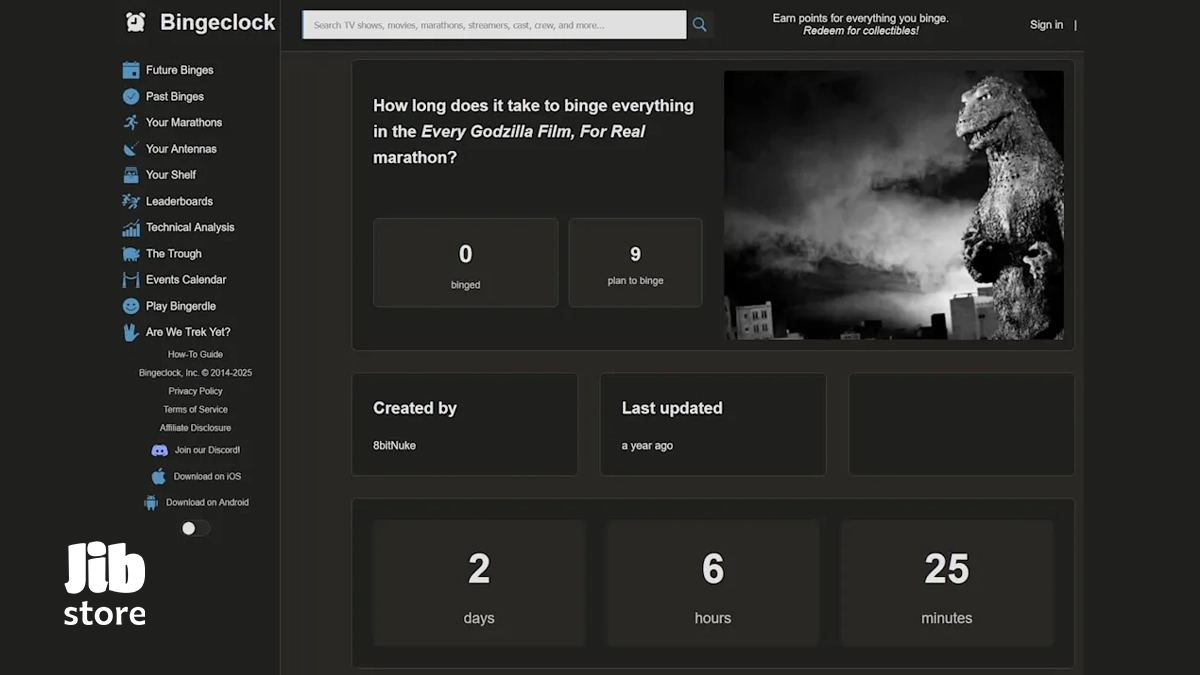This screenshot has width=1200, height=675.
Task: Open Your Marathons runner icon
Action: coord(131,123)
